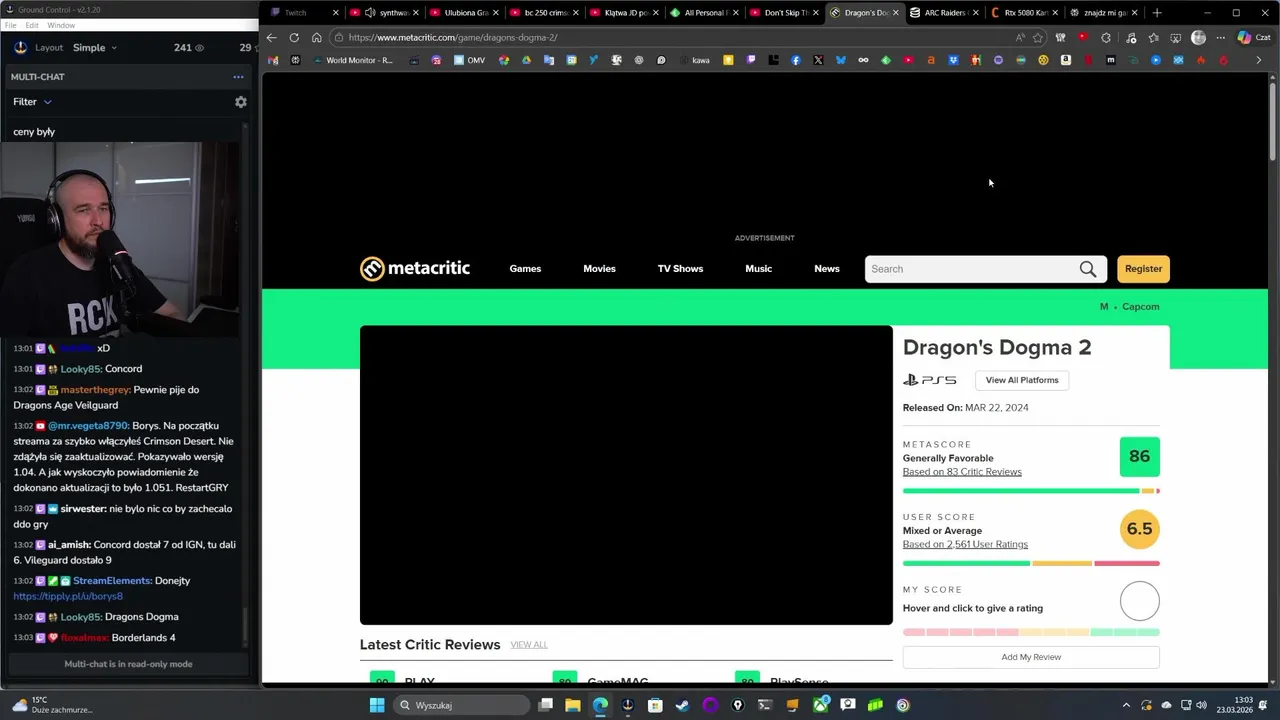Screen dimensions: 1280x720
Task: Open the Metacritic logo home link
Action: point(415,268)
